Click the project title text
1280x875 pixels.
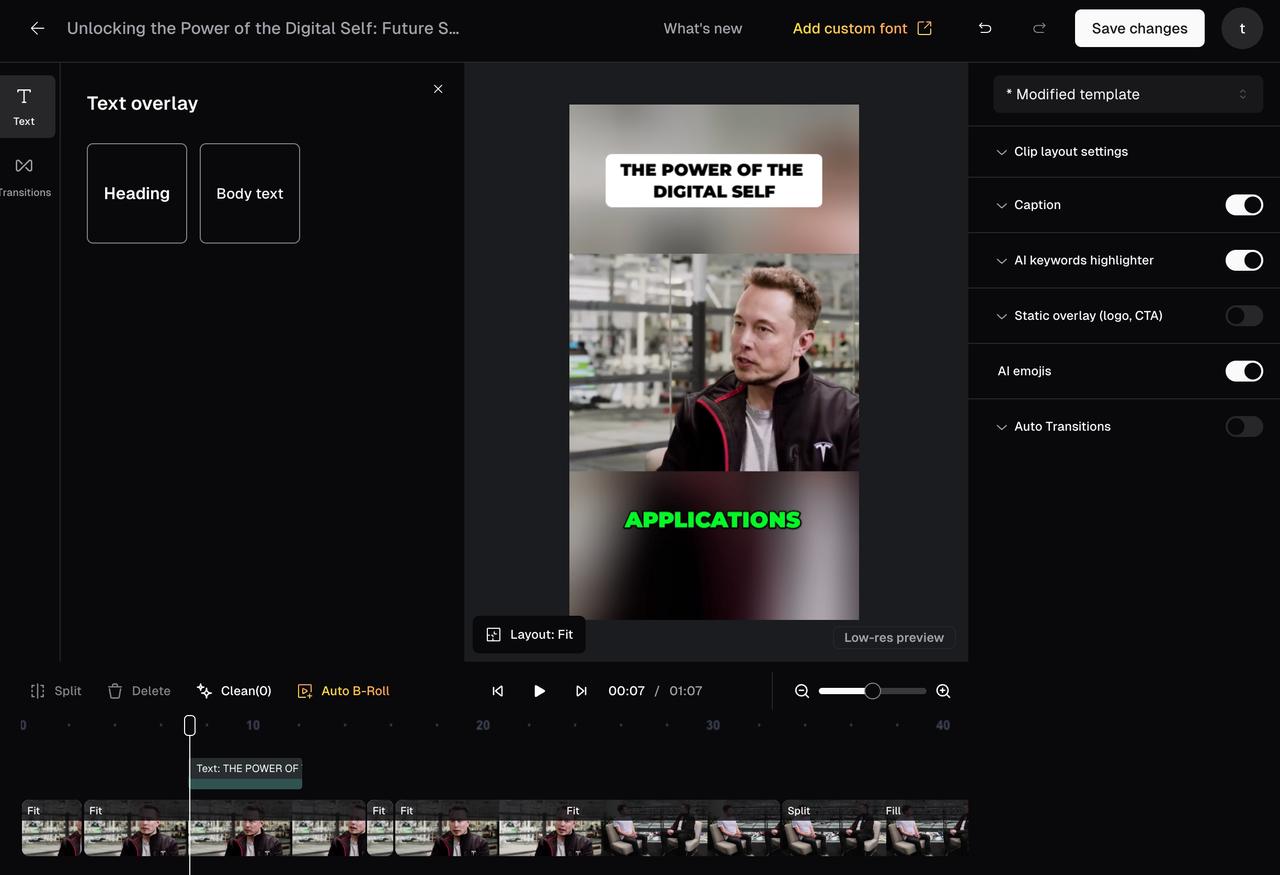263,28
